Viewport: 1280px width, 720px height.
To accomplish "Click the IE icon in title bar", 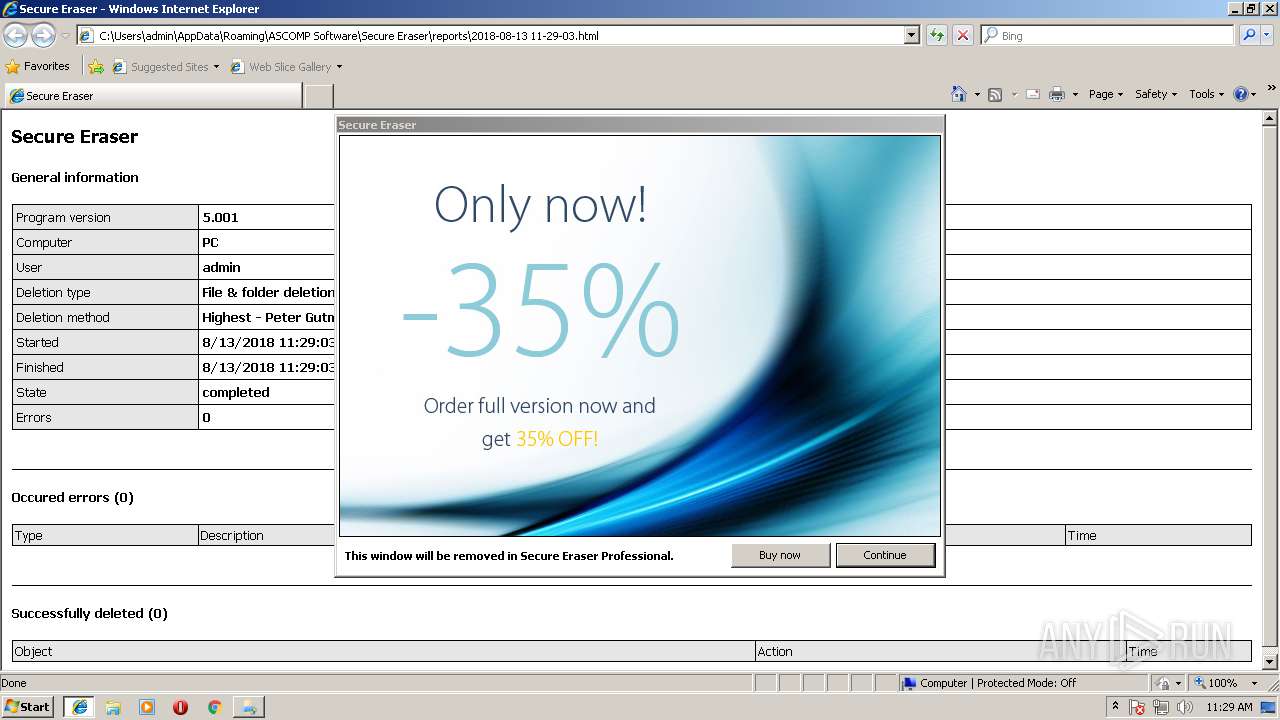I will click(x=10, y=9).
